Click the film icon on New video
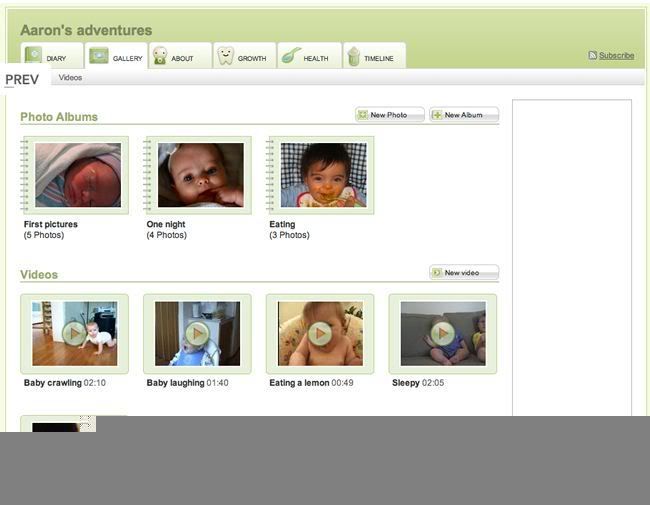 click(x=437, y=272)
